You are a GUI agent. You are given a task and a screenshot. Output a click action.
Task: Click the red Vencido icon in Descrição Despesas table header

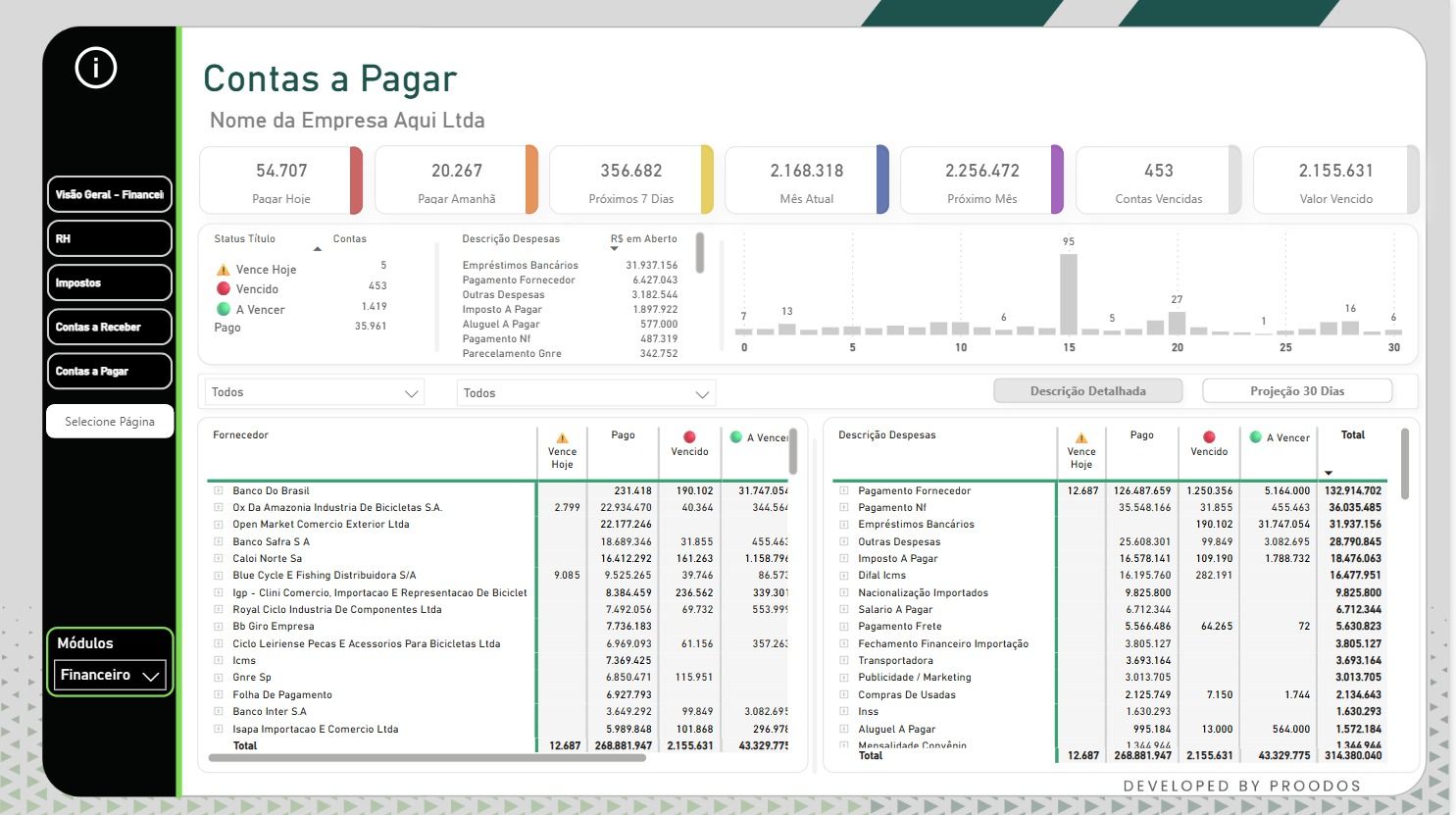pos(1209,437)
